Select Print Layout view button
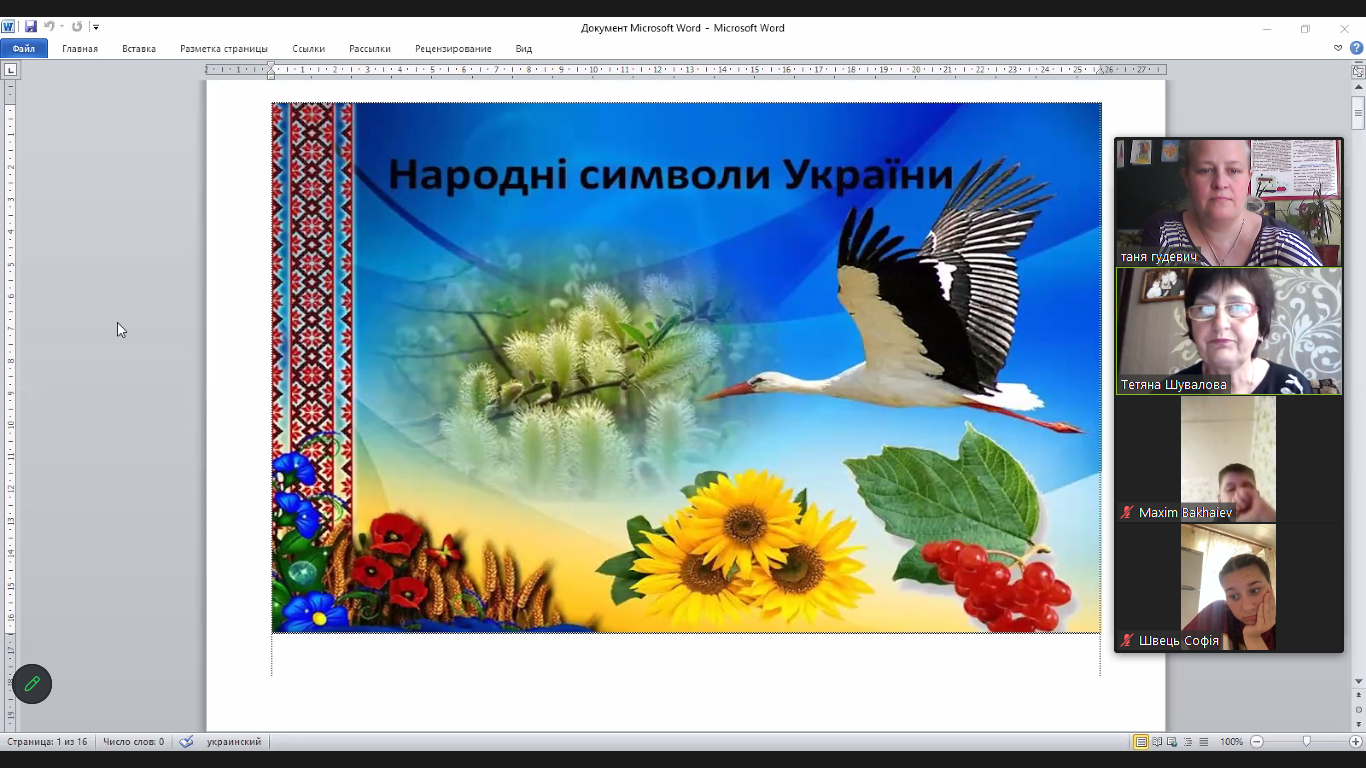This screenshot has width=1366, height=768. [1140, 742]
